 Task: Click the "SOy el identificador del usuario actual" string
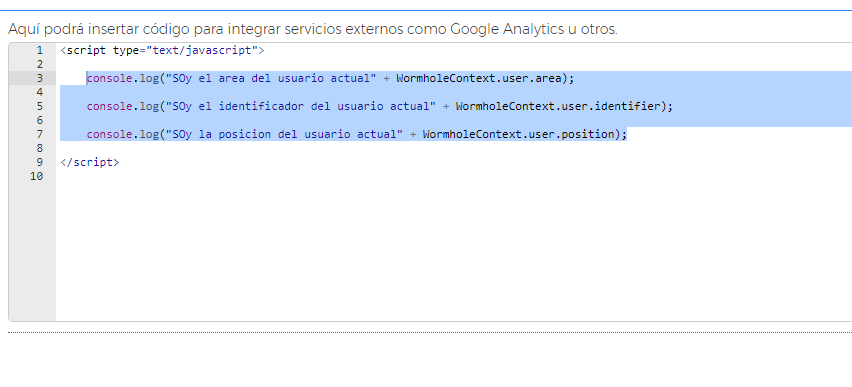point(300,107)
